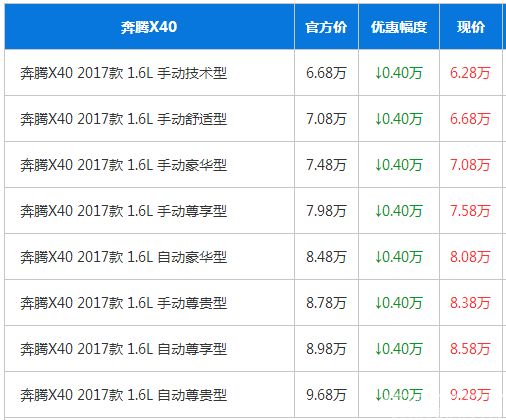The image size is (506, 420).
Task: Click the discount ↓0.40万 beside 7.08万 official price
Action: 399,119
